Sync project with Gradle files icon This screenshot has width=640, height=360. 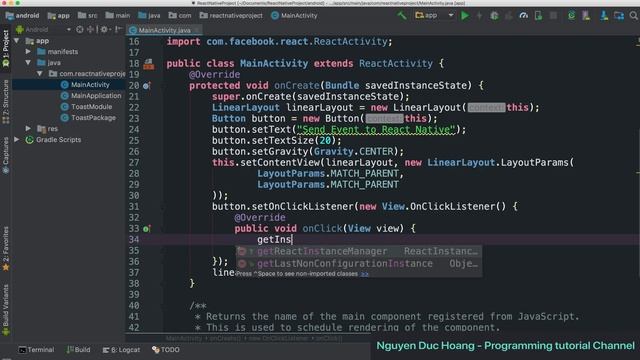(571, 16)
